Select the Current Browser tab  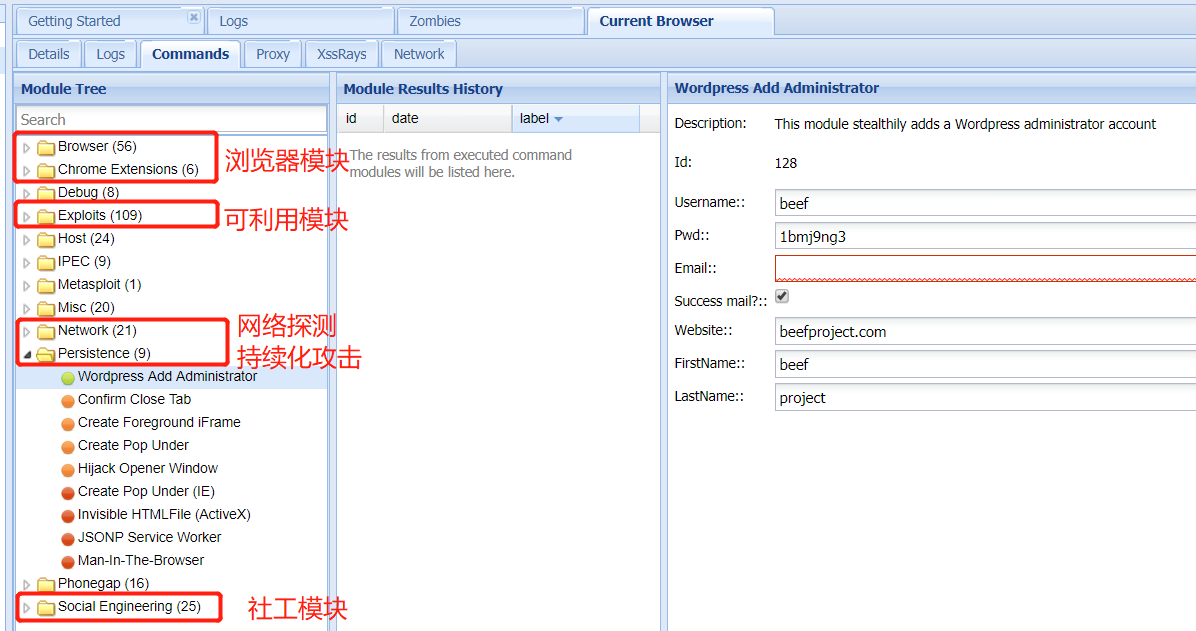pyautogui.click(x=680, y=21)
